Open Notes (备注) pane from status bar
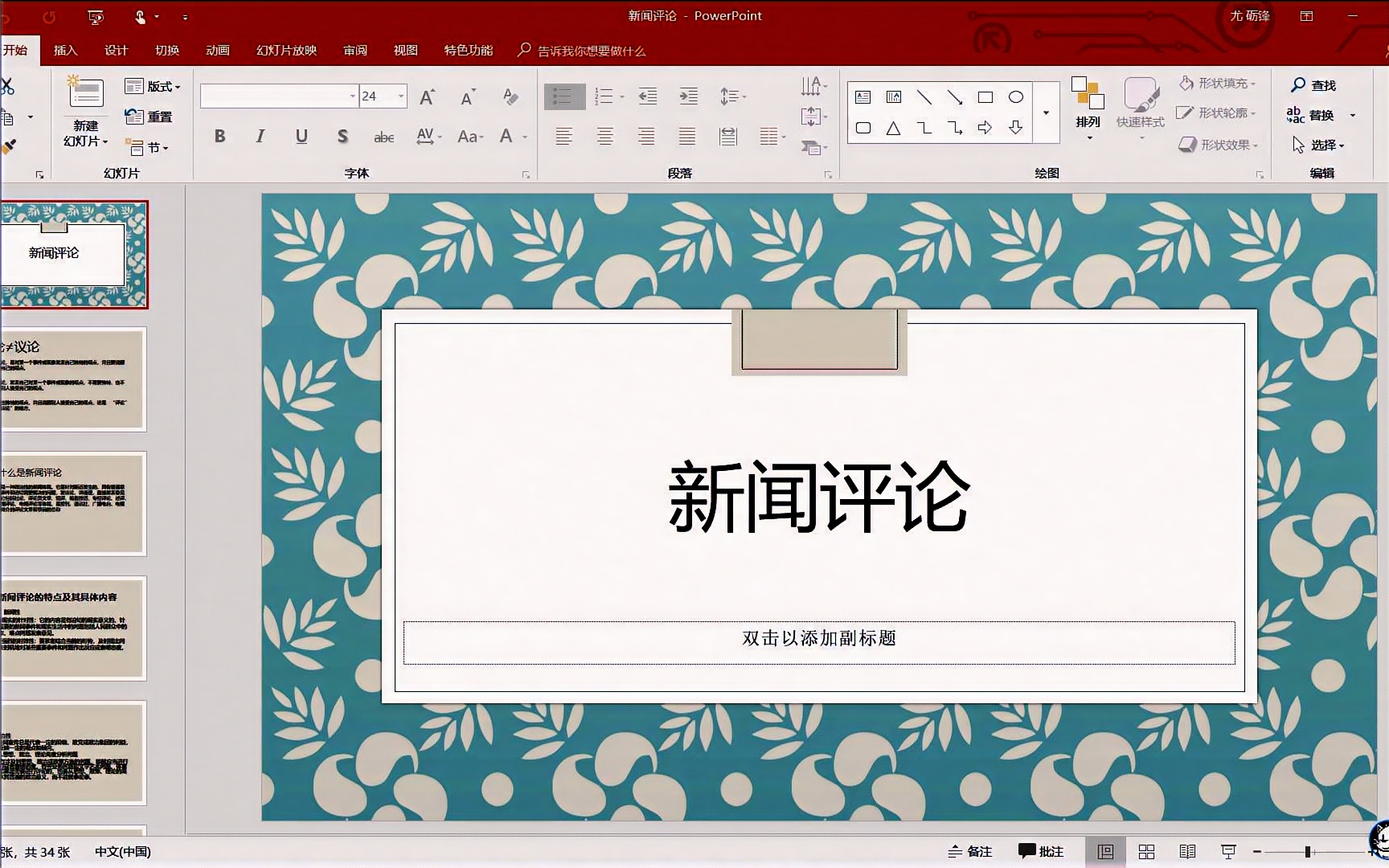 [x=969, y=851]
